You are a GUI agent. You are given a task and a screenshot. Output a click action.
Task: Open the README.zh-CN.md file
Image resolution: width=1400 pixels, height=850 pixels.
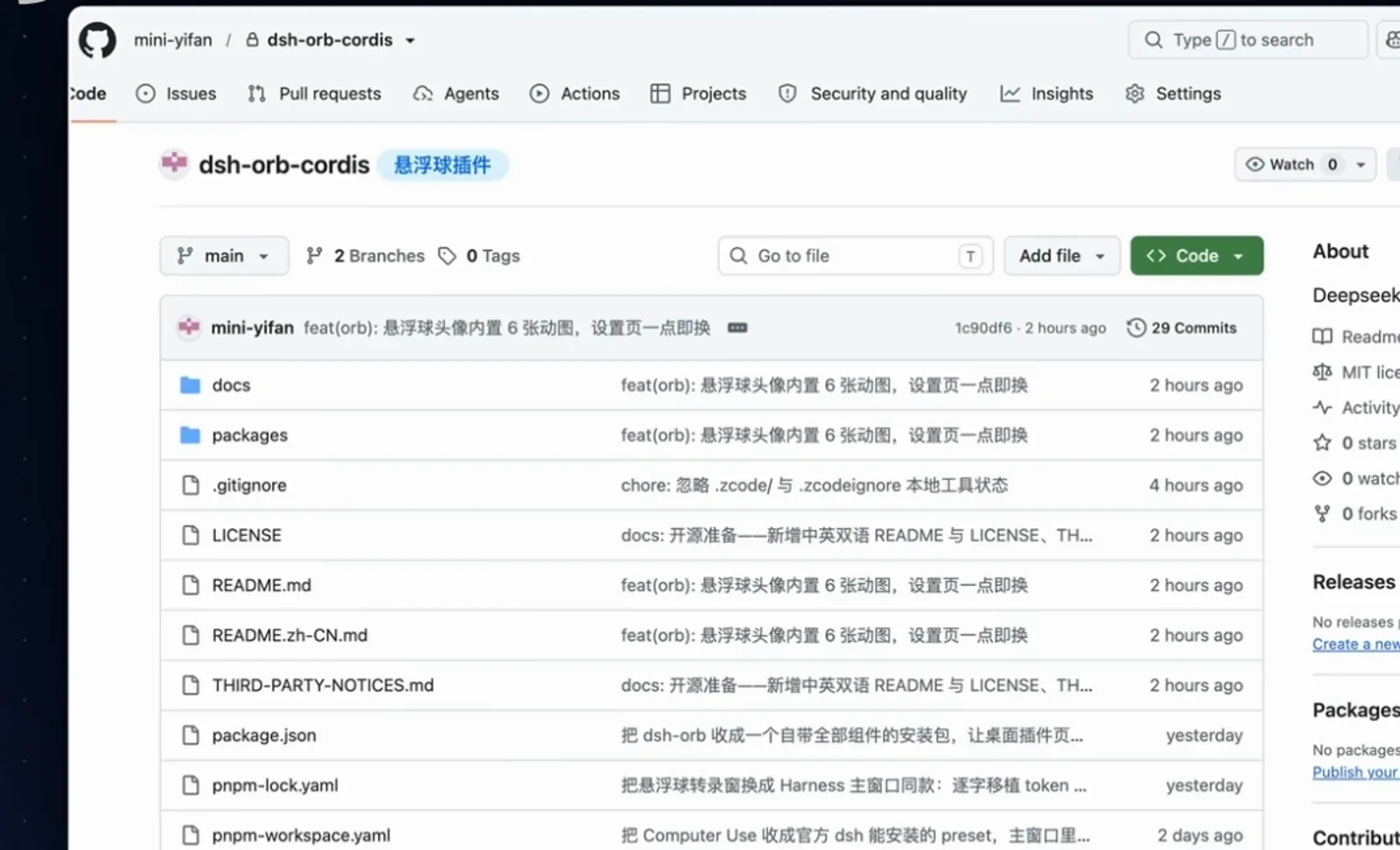point(290,635)
